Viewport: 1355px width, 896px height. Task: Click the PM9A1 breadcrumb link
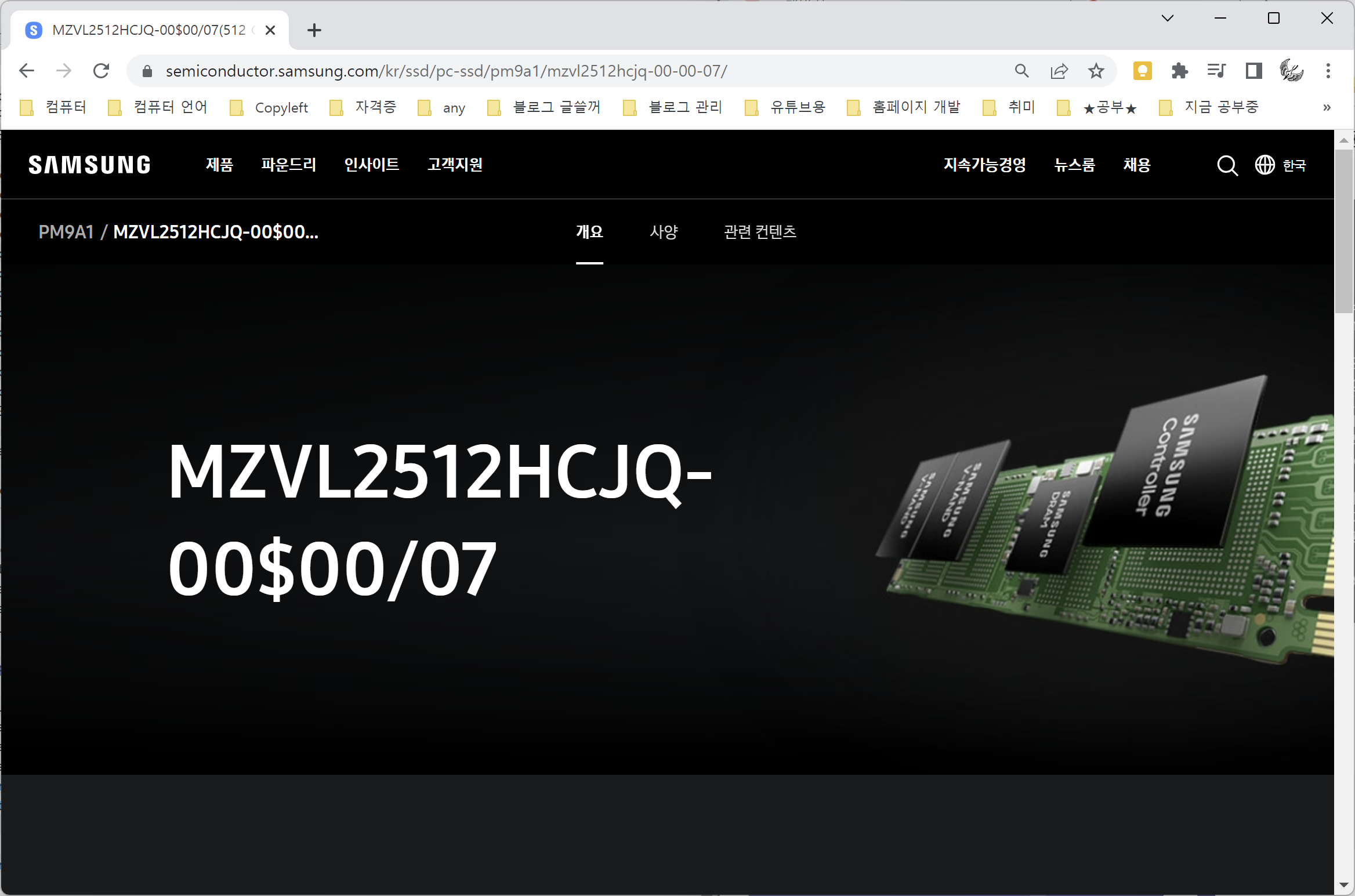(x=66, y=232)
